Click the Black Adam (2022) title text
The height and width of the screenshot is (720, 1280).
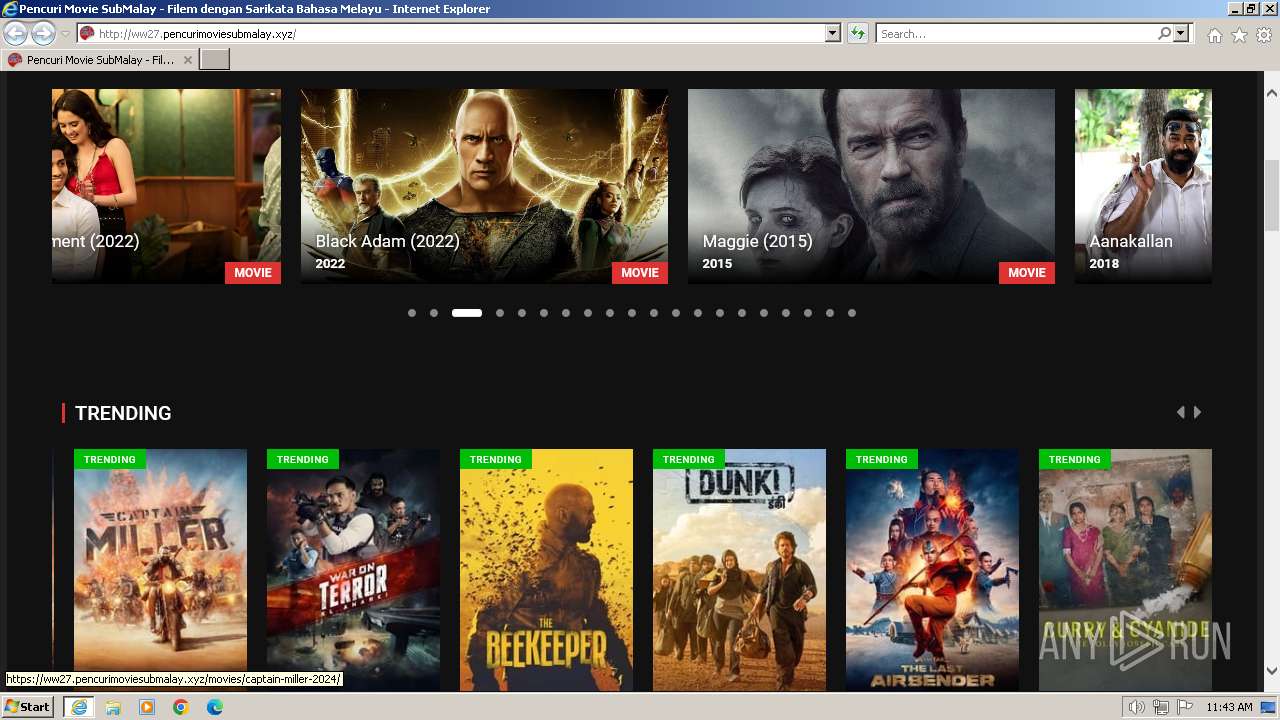click(x=387, y=241)
